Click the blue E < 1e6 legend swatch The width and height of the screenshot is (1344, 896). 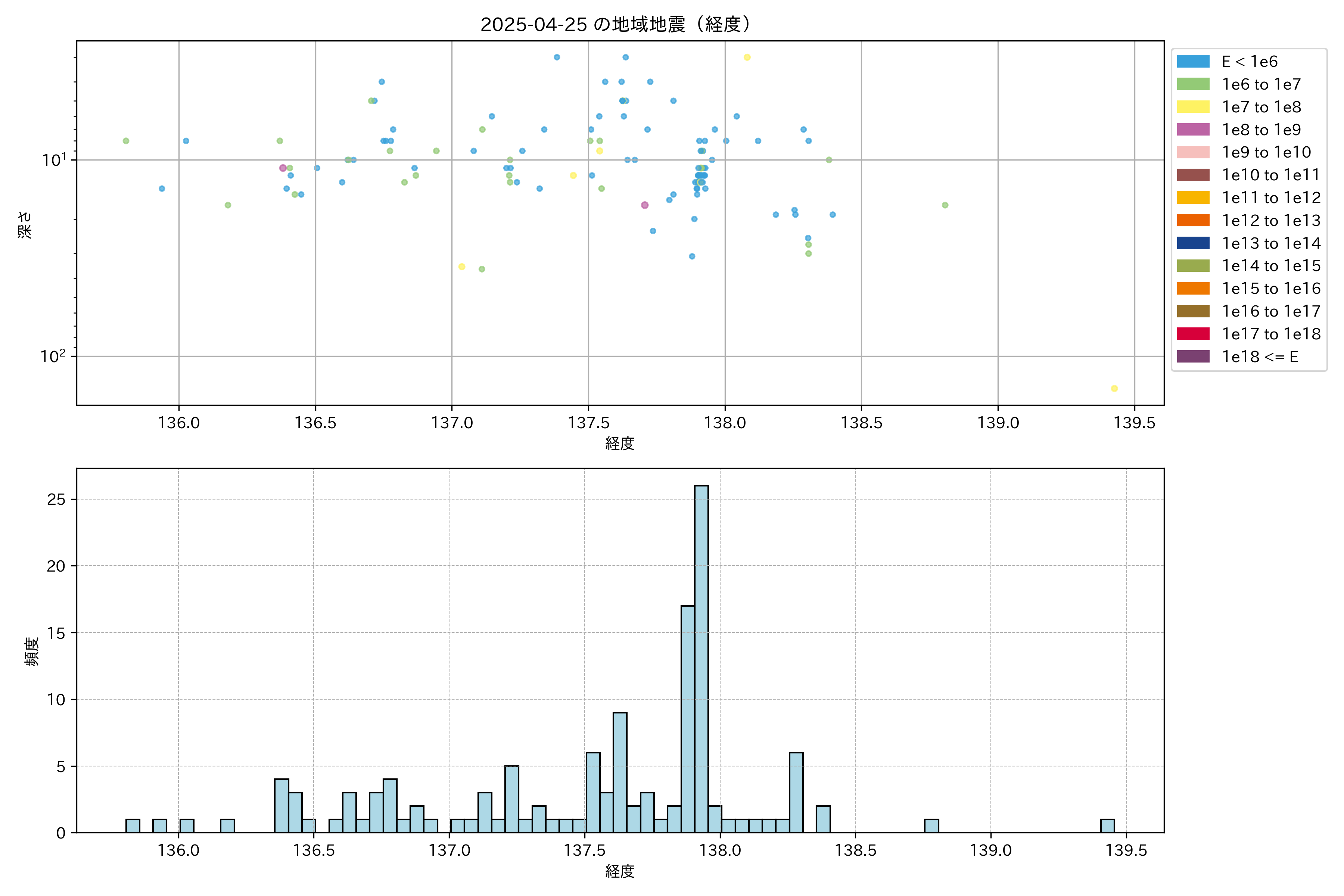tap(1192, 62)
